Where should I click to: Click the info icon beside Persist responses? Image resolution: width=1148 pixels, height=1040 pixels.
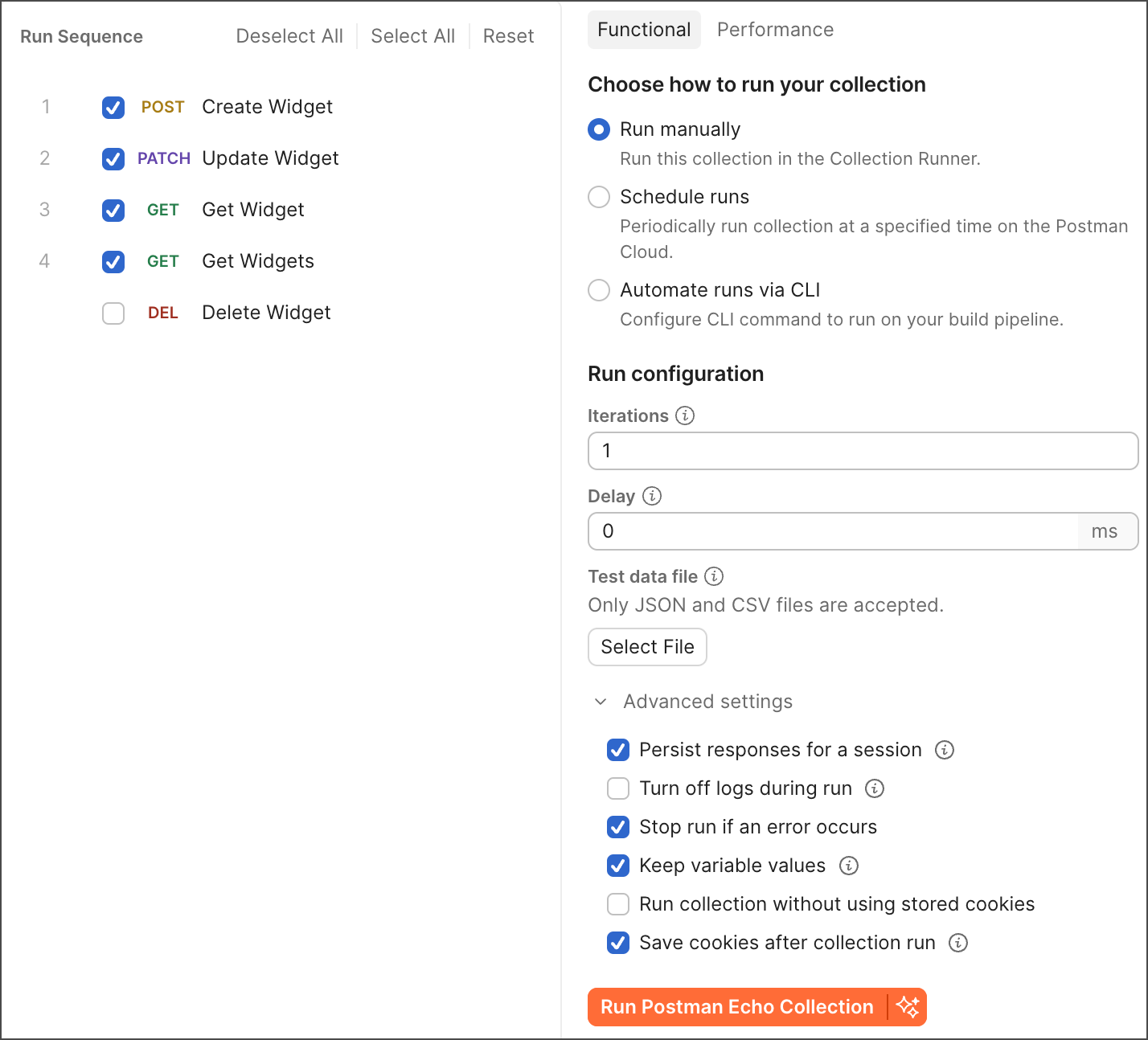pyautogui.click(x=945, y=750)
